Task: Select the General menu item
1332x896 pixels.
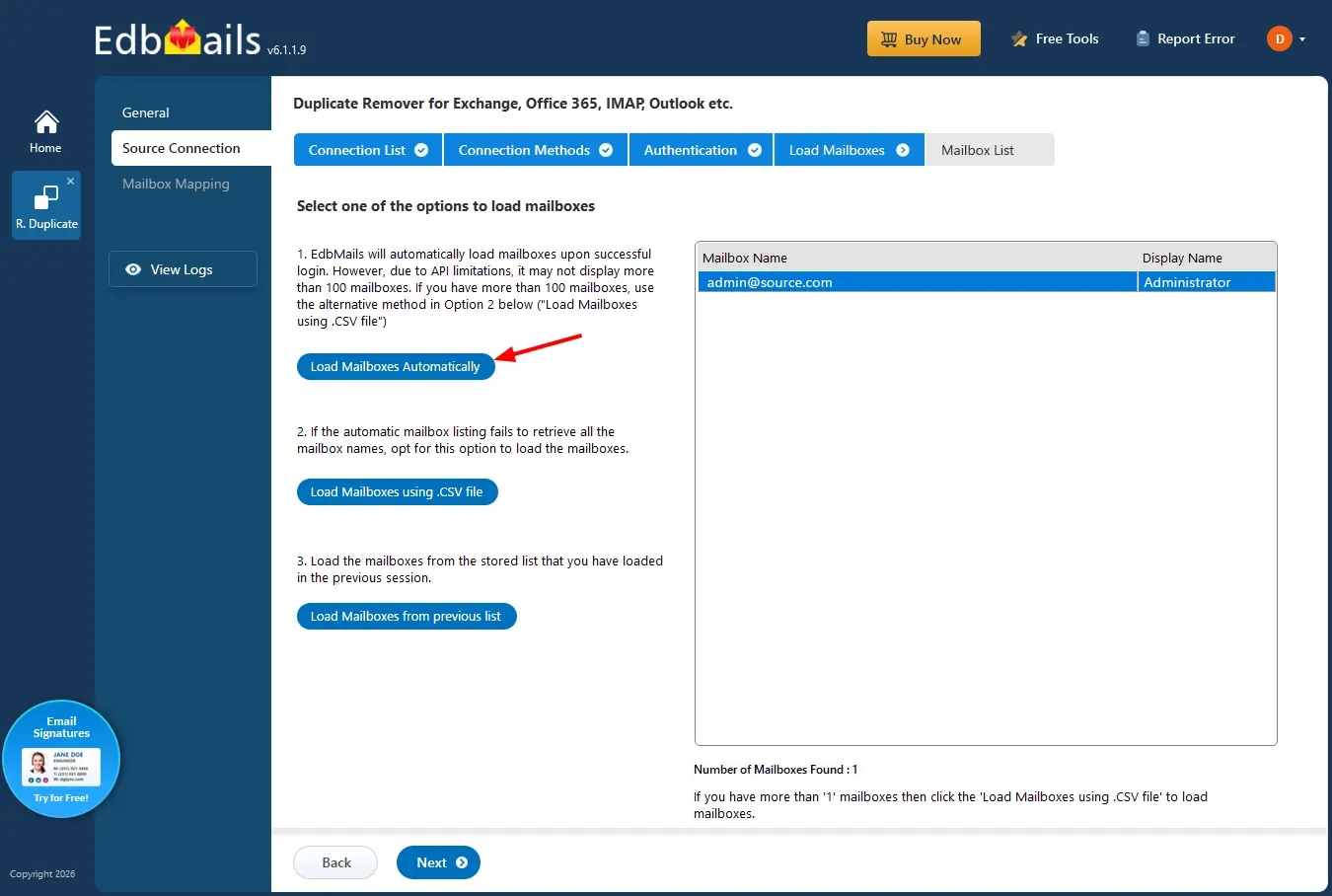Action: tap(146, 112)
